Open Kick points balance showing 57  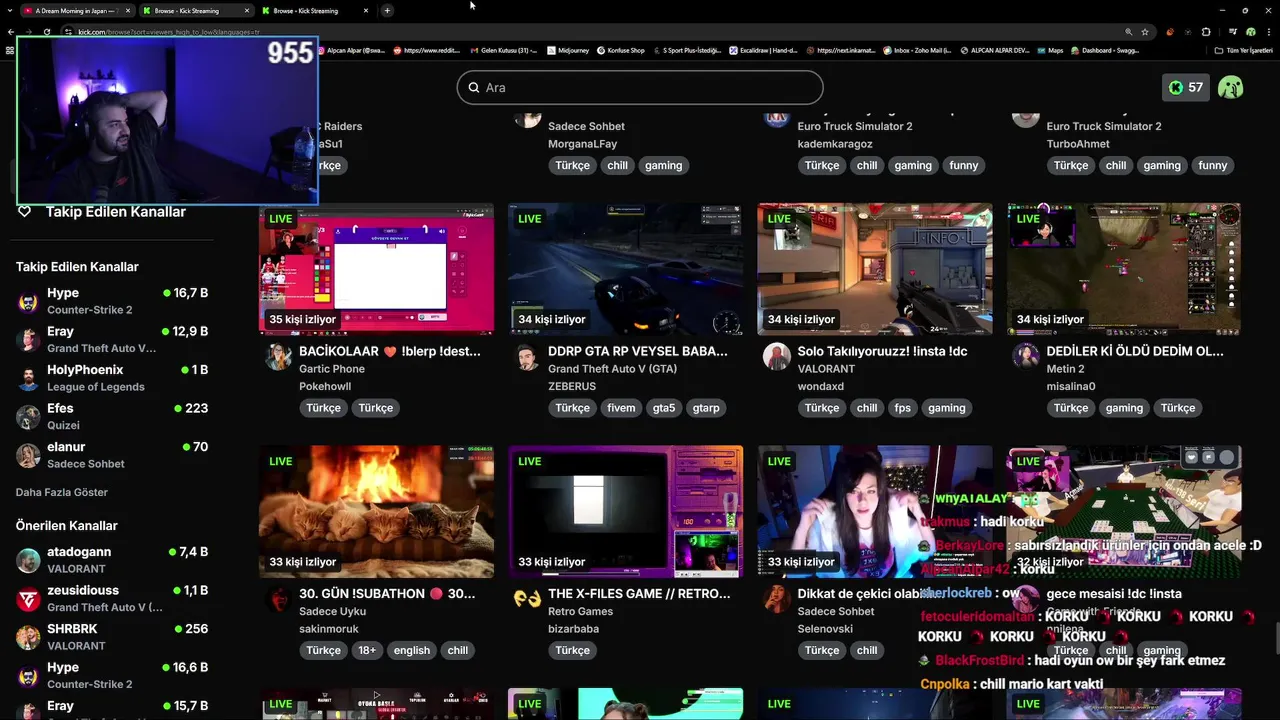[x=1186, y=88]
